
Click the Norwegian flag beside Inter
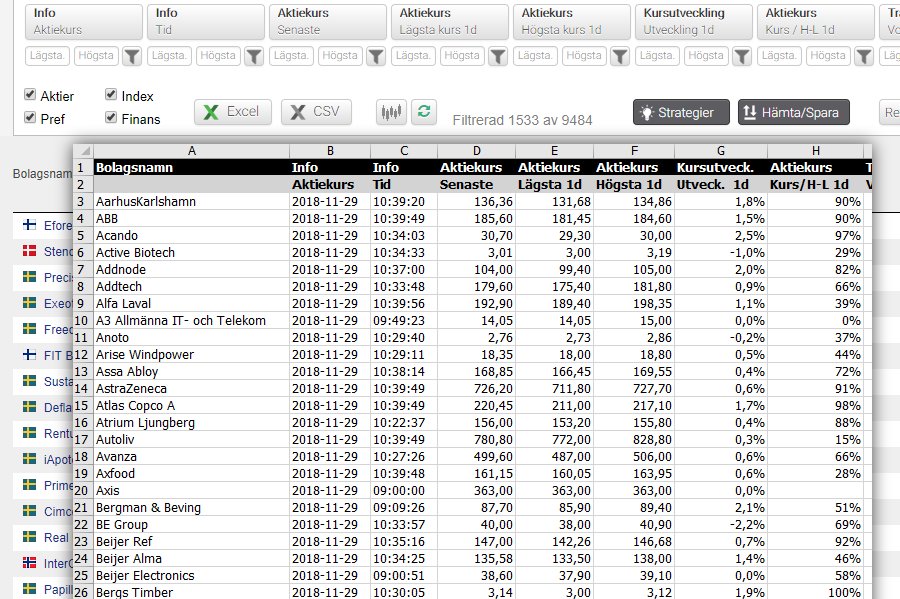[x=29, y=563]
